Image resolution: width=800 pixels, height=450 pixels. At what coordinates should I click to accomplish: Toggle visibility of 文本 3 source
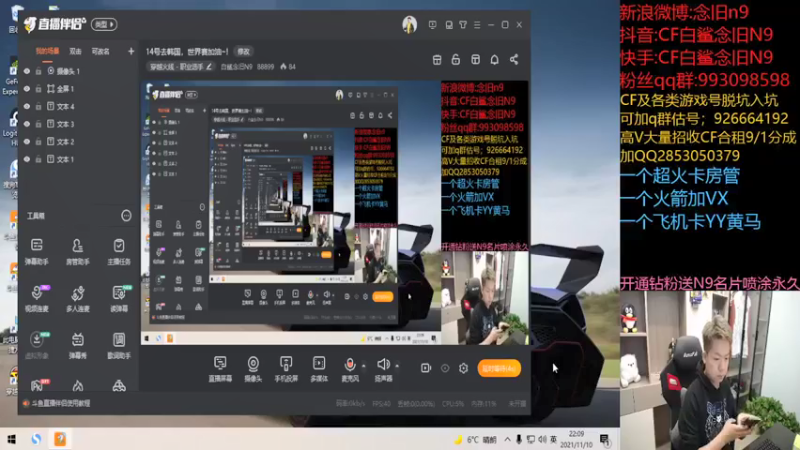(27, 124)
